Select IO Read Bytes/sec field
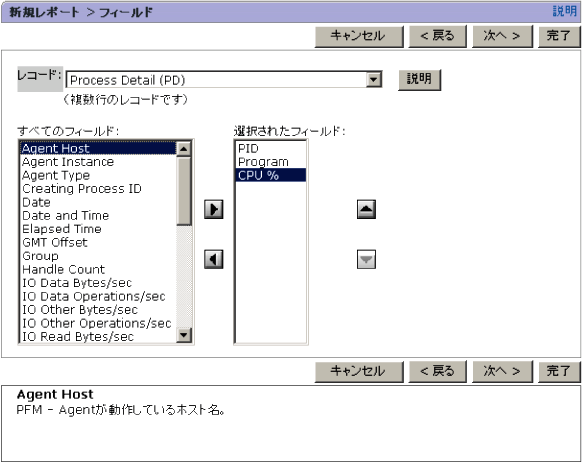Image resolution: width=582 pixels, height=463 pixels. tap(98, 337)
